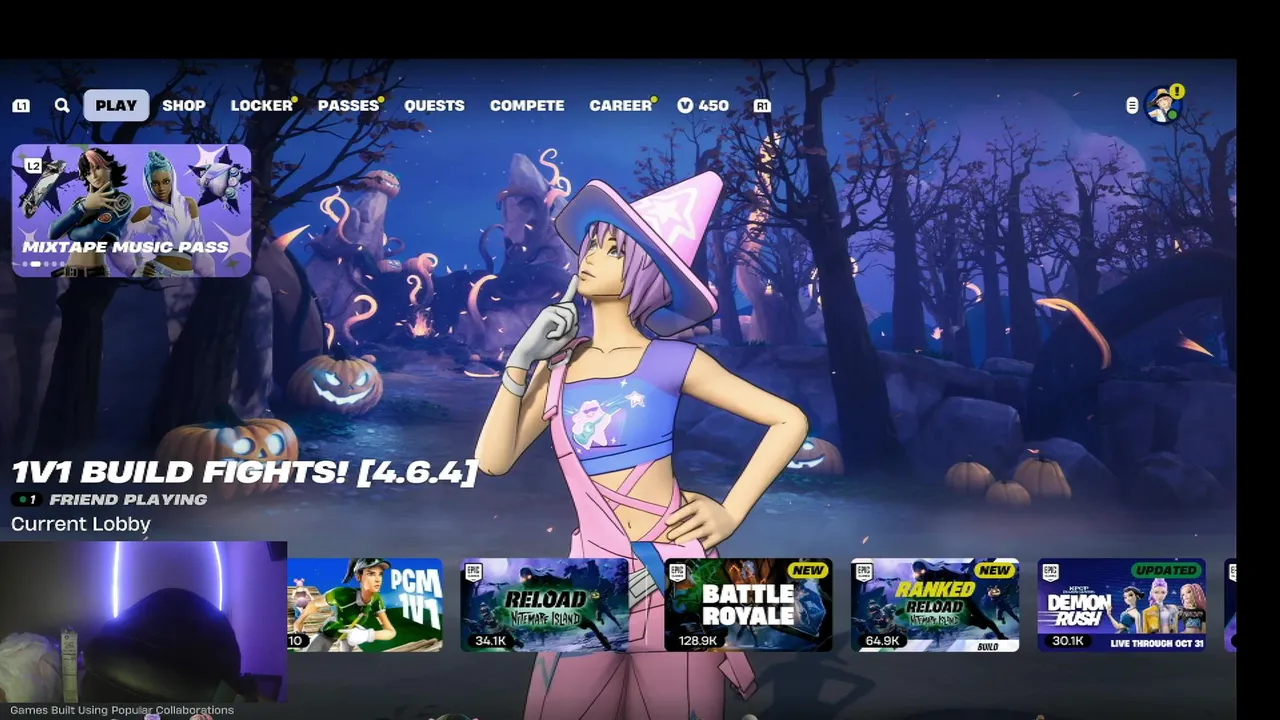The image size is (1280, 720).
Task: Click the Epic logo on Ranked Reload tile
Action: click(863, 572)
